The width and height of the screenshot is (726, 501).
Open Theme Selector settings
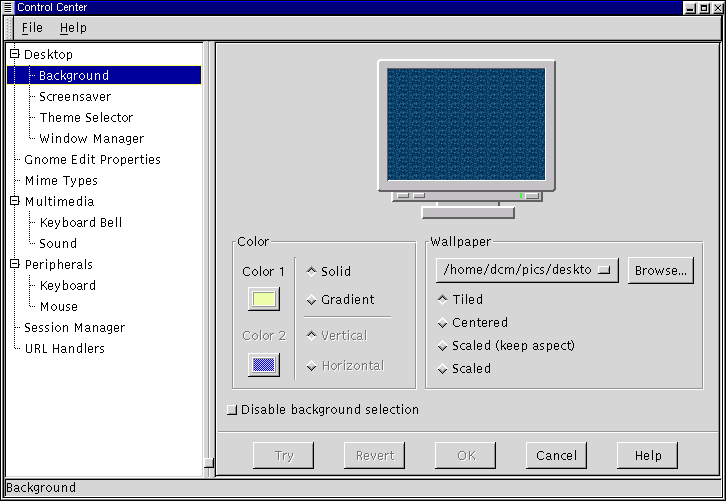click(x=86, y=118)
